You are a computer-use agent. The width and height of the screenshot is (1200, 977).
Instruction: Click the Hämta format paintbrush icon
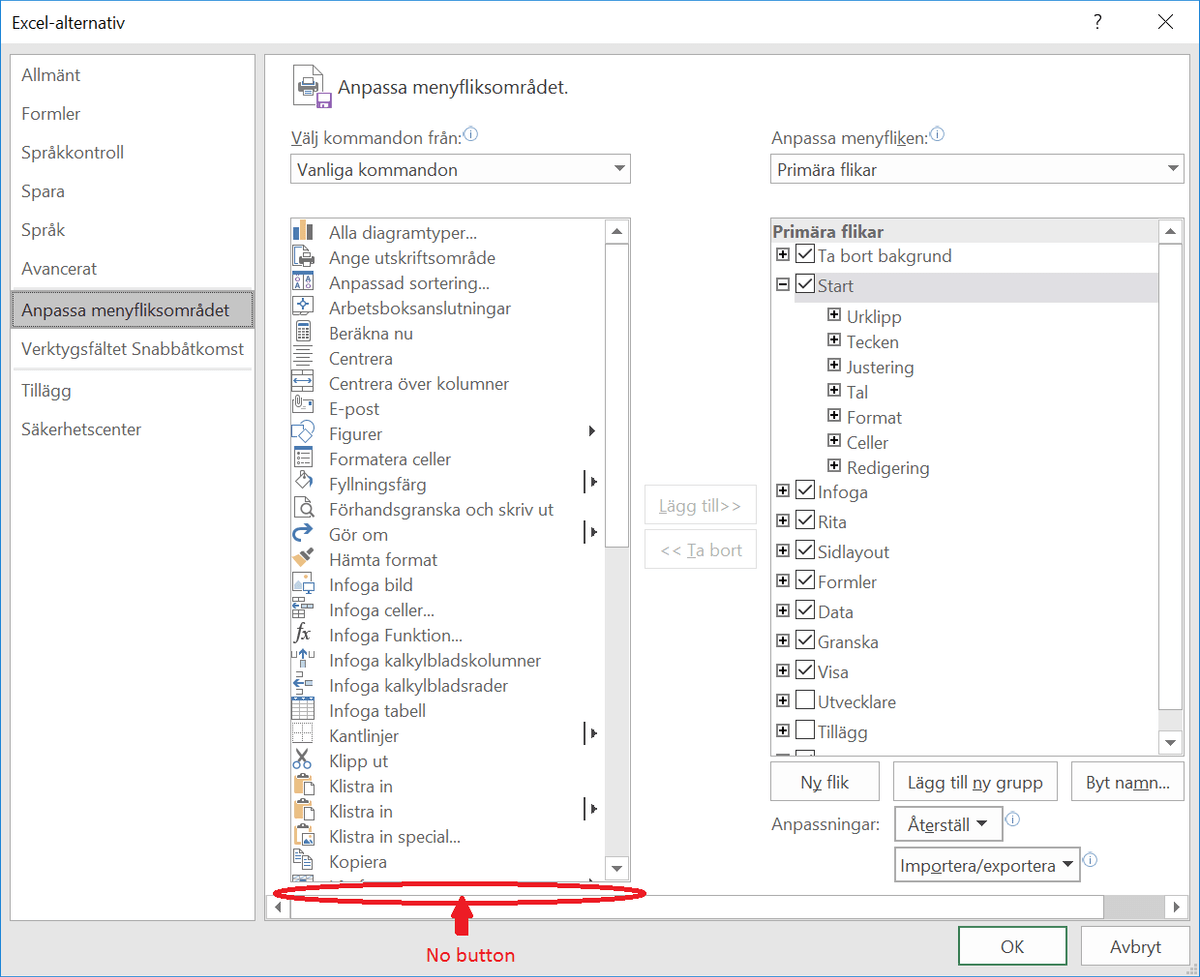pos(303,559)
